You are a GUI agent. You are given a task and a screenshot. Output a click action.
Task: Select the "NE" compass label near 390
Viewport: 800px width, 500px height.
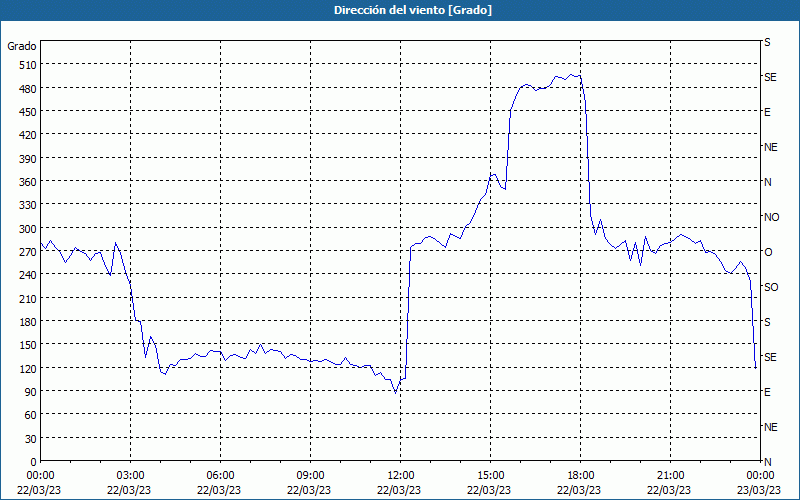point(770,147)
